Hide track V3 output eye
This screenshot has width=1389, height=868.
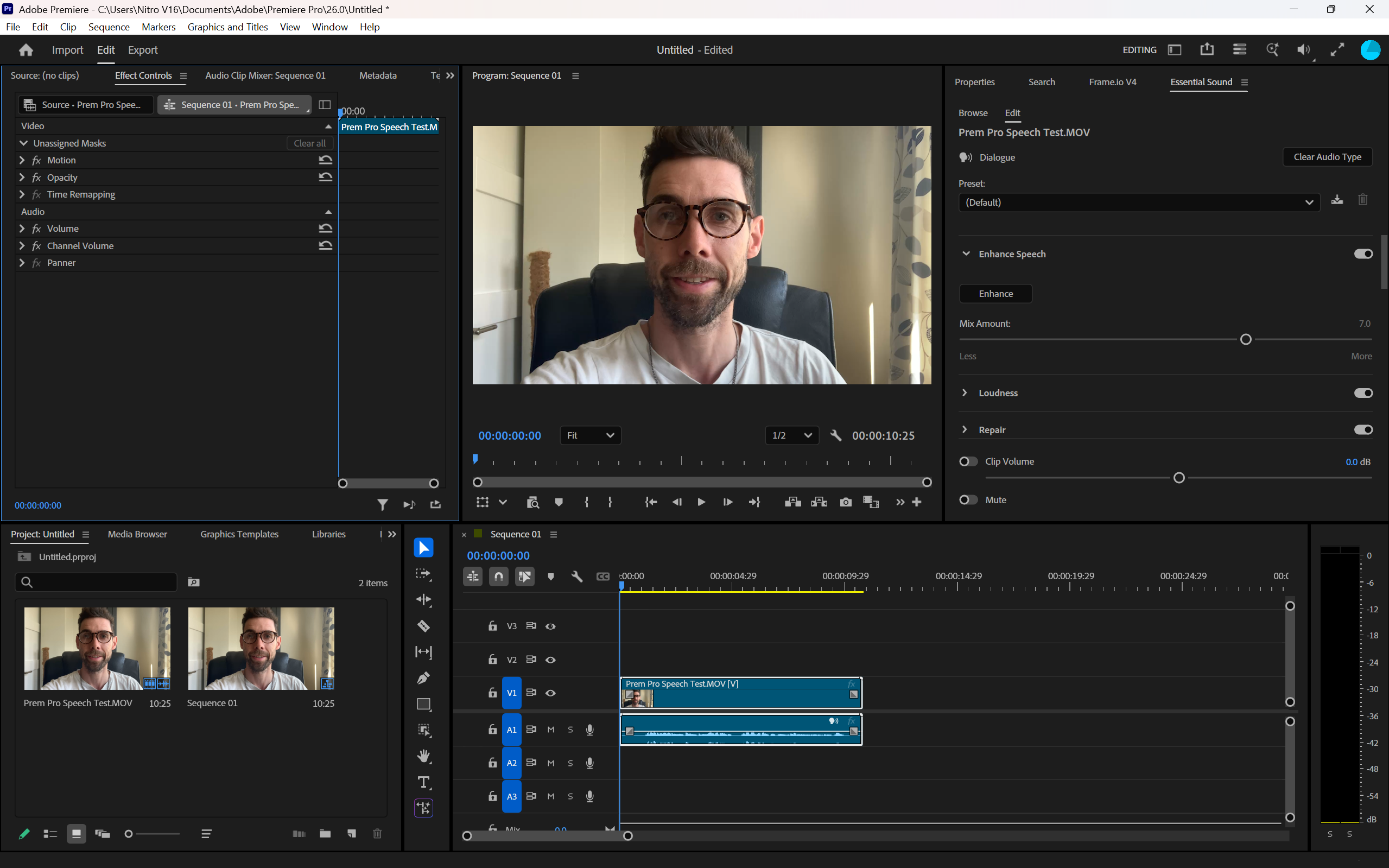pyautogui.click(x=550, y=626)
